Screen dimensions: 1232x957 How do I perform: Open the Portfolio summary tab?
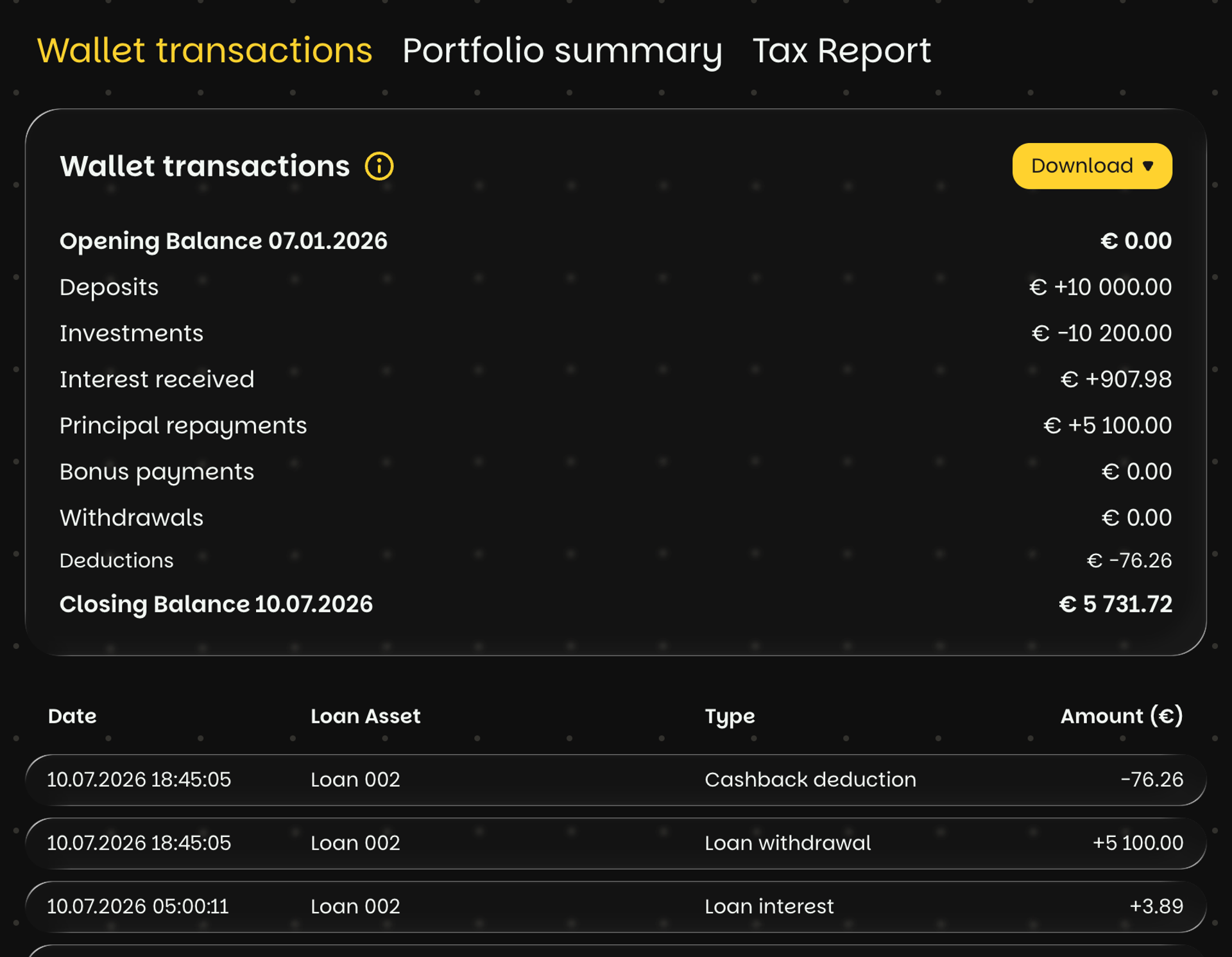(x=562, y=51)
